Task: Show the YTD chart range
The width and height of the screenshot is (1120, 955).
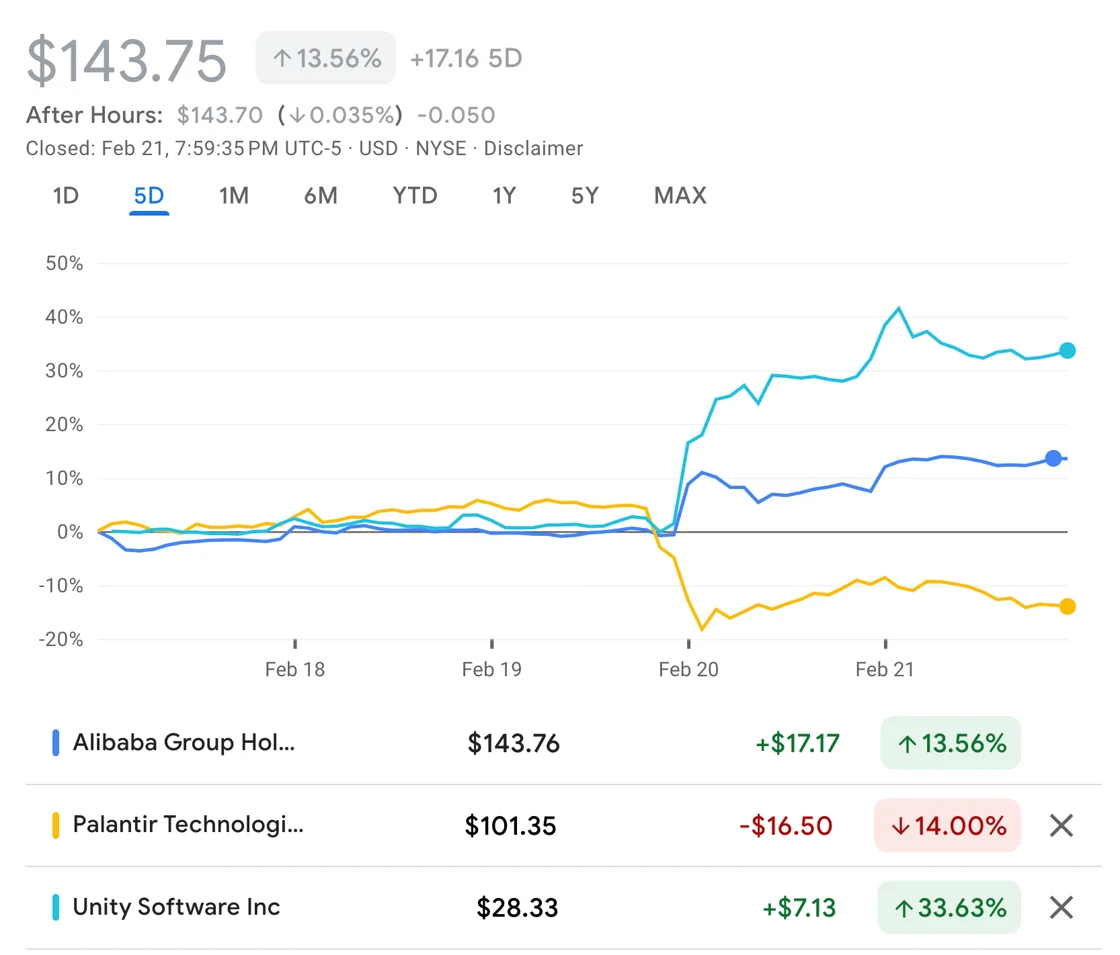Action: 414,195
